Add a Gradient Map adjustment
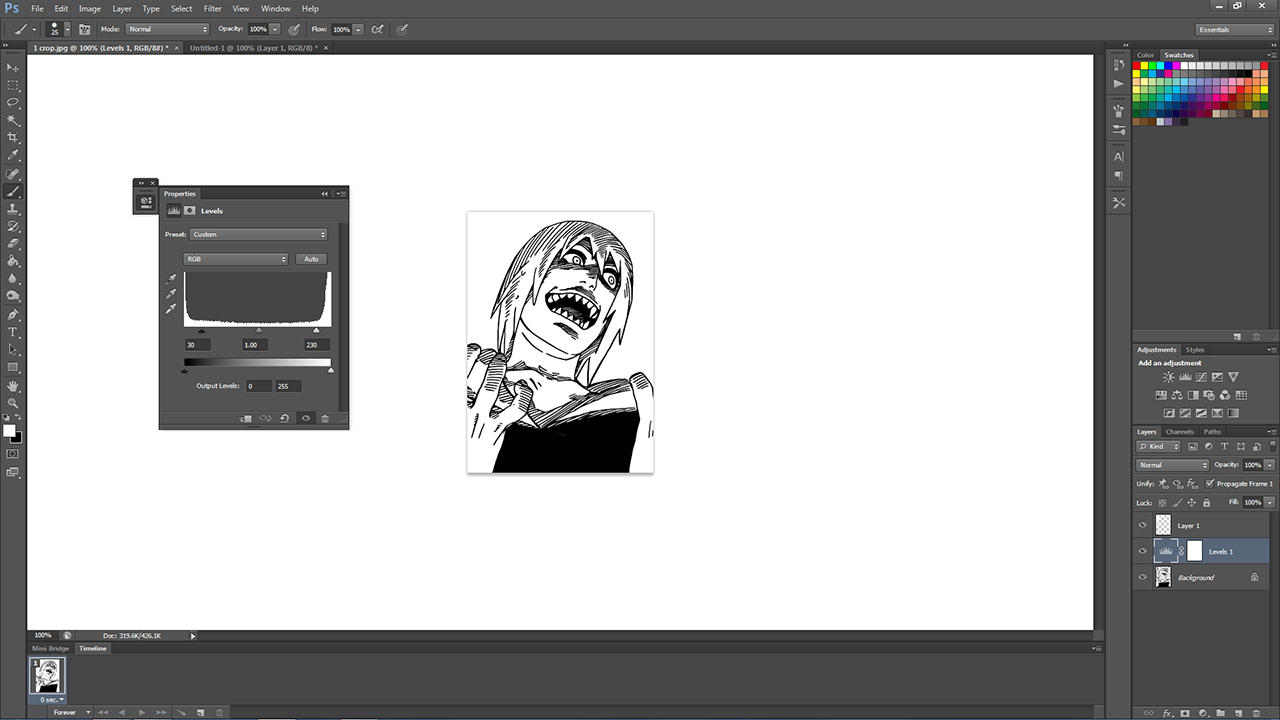Screen dimensions: 1280x720 [x=1233, y=413]
